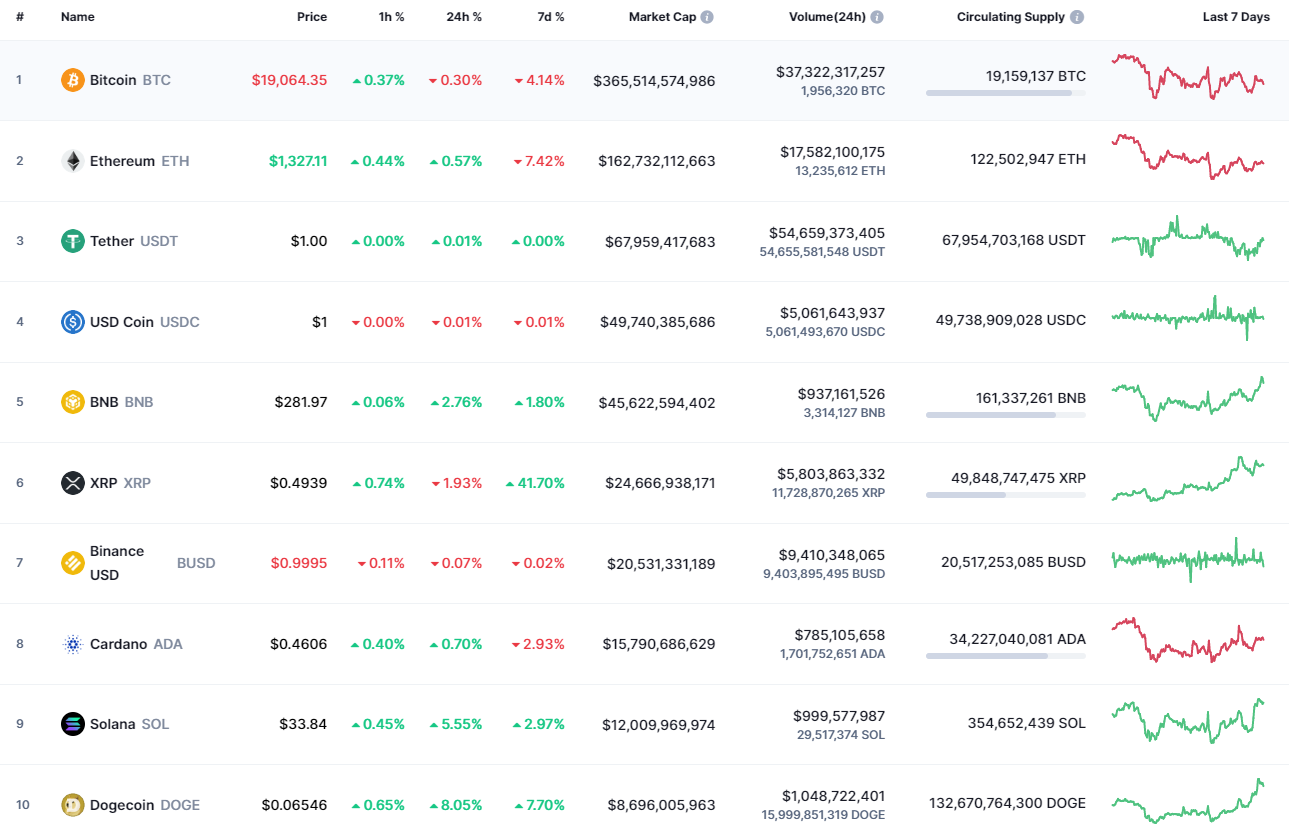Click Bitcoin circulating supply progress bar
1289x837 pixels.
click(1006, 93)
